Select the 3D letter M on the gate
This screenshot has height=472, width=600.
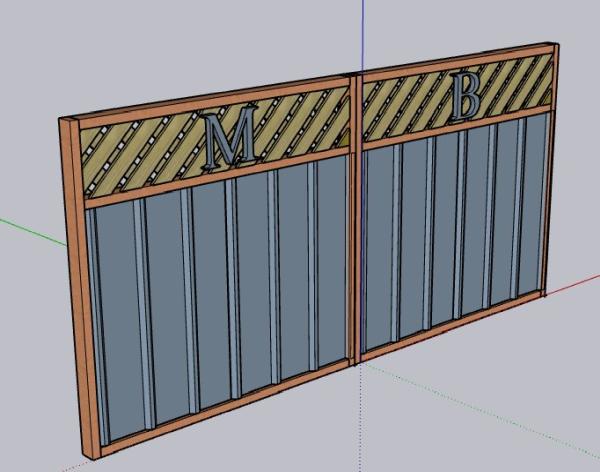click(231, 138)
